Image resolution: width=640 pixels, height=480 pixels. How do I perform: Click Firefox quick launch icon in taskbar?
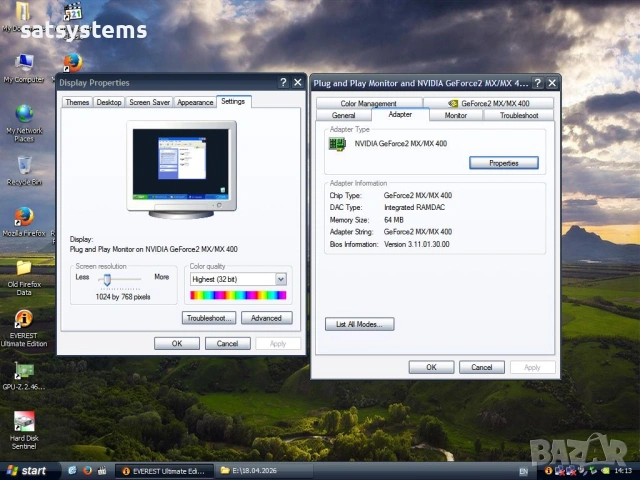point(87,471)
